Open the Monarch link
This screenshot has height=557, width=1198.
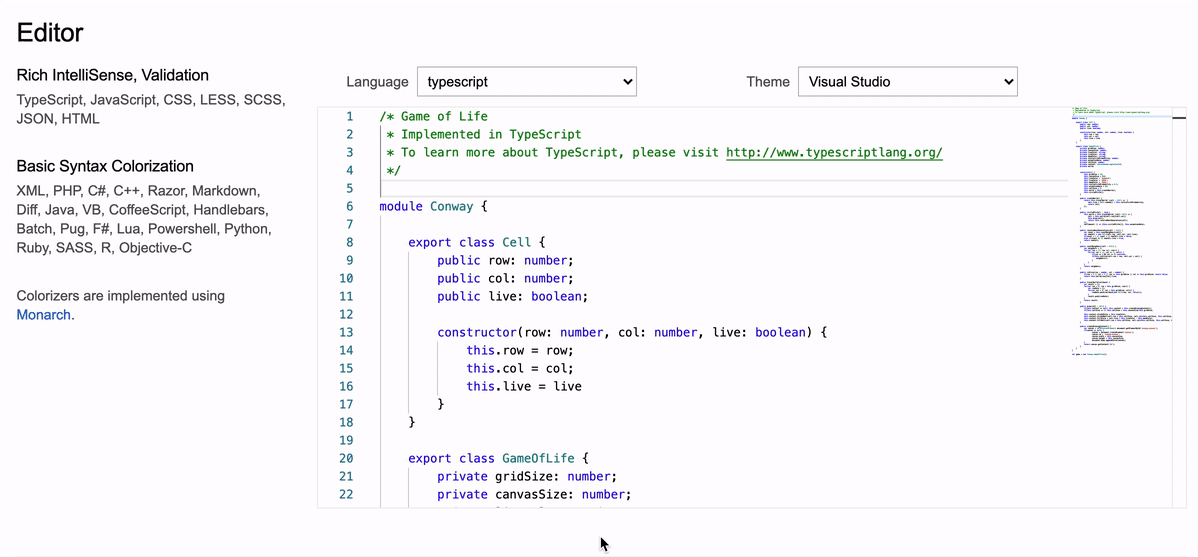(x=44, y=314)
